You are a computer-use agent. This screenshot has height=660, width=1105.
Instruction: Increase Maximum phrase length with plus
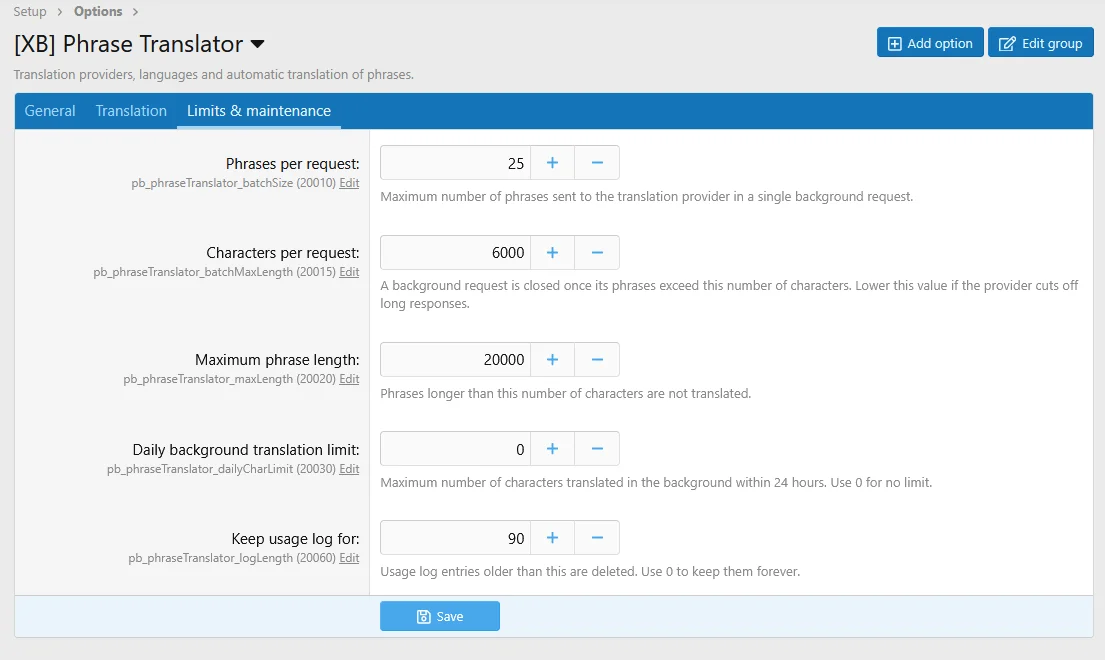[x=552, y=359]
